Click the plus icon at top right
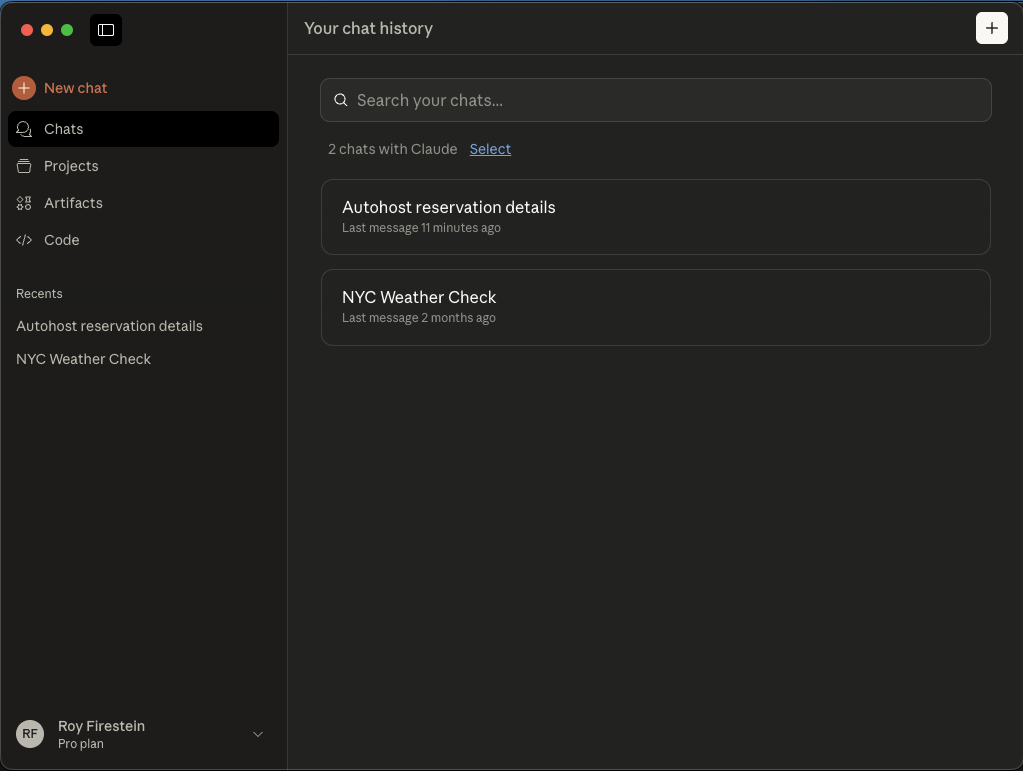This screenshot has height=771, width=1023. (991, 28)
